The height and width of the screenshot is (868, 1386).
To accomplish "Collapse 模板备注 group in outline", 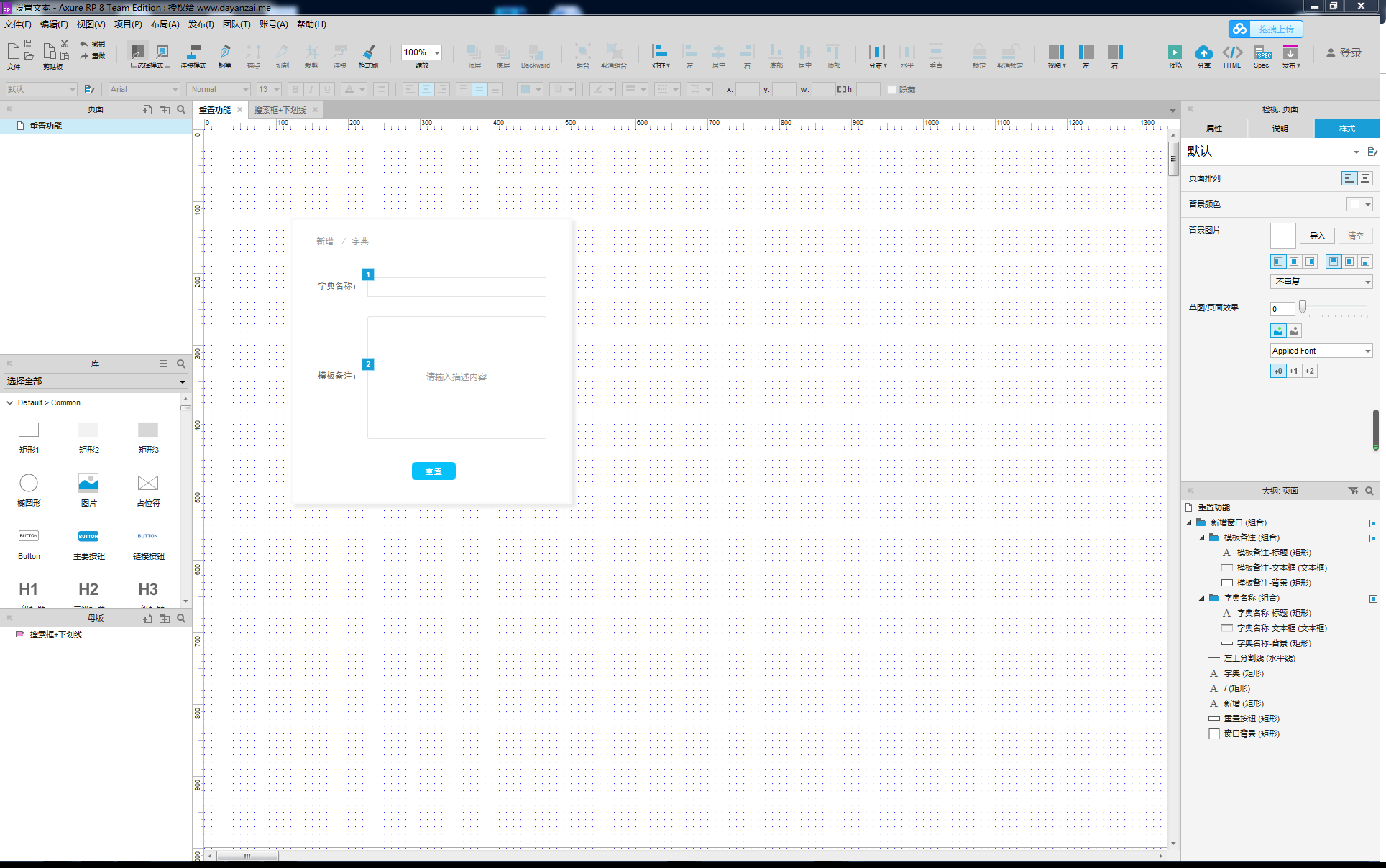I will pos(1201,537).
